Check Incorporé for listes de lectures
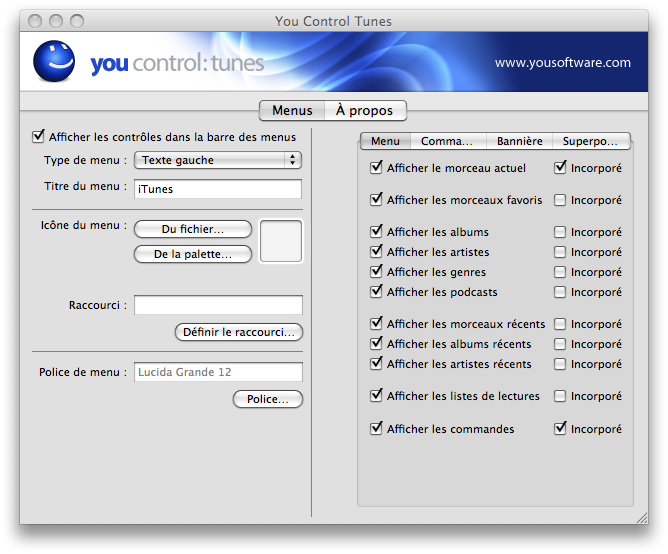The image size is (668, 554). tap(560, 396)
